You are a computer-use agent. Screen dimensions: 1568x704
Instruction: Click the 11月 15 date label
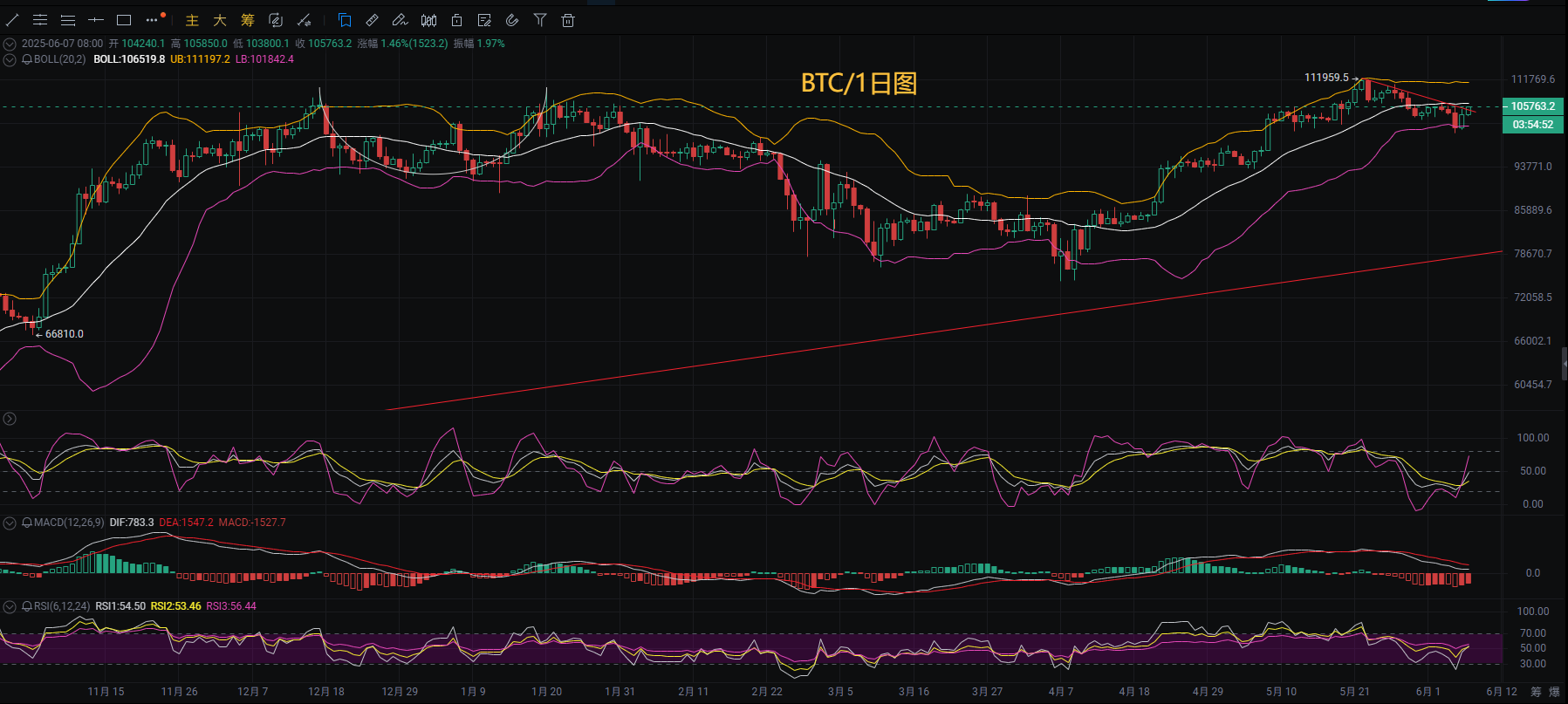106,692
